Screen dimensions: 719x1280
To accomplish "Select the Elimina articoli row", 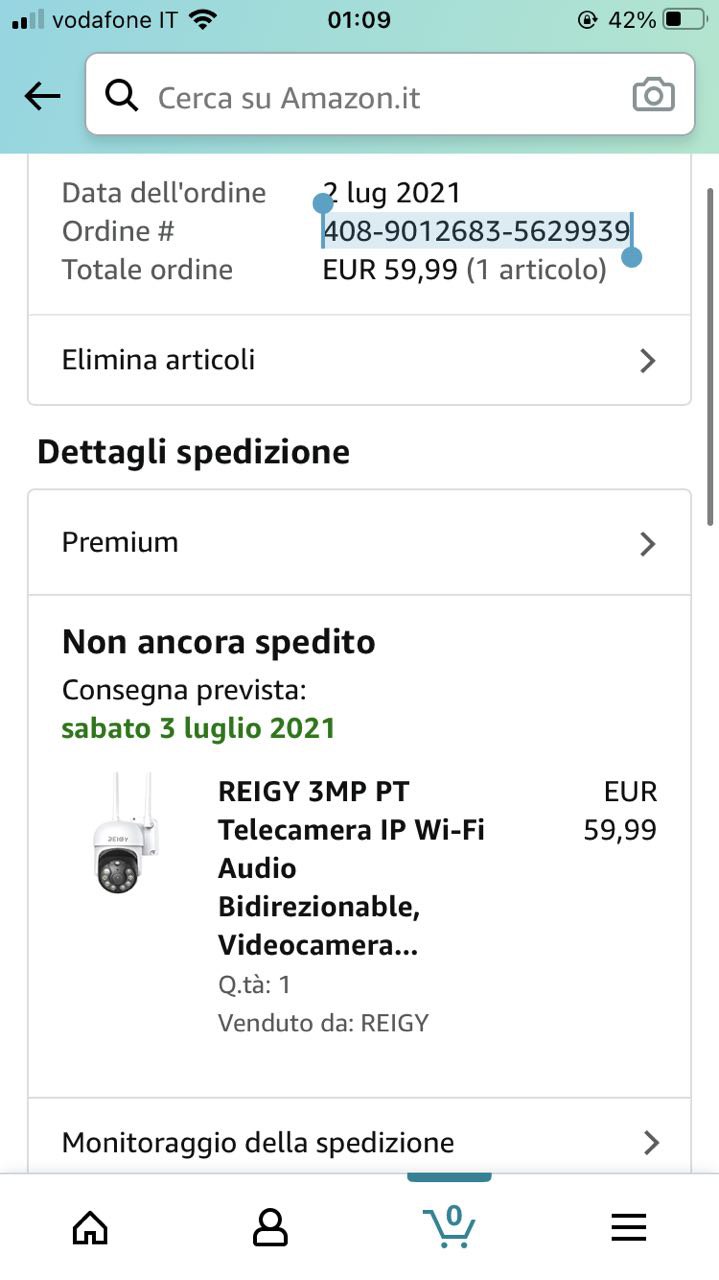I will pyautogui.click(x=359, y=360).
